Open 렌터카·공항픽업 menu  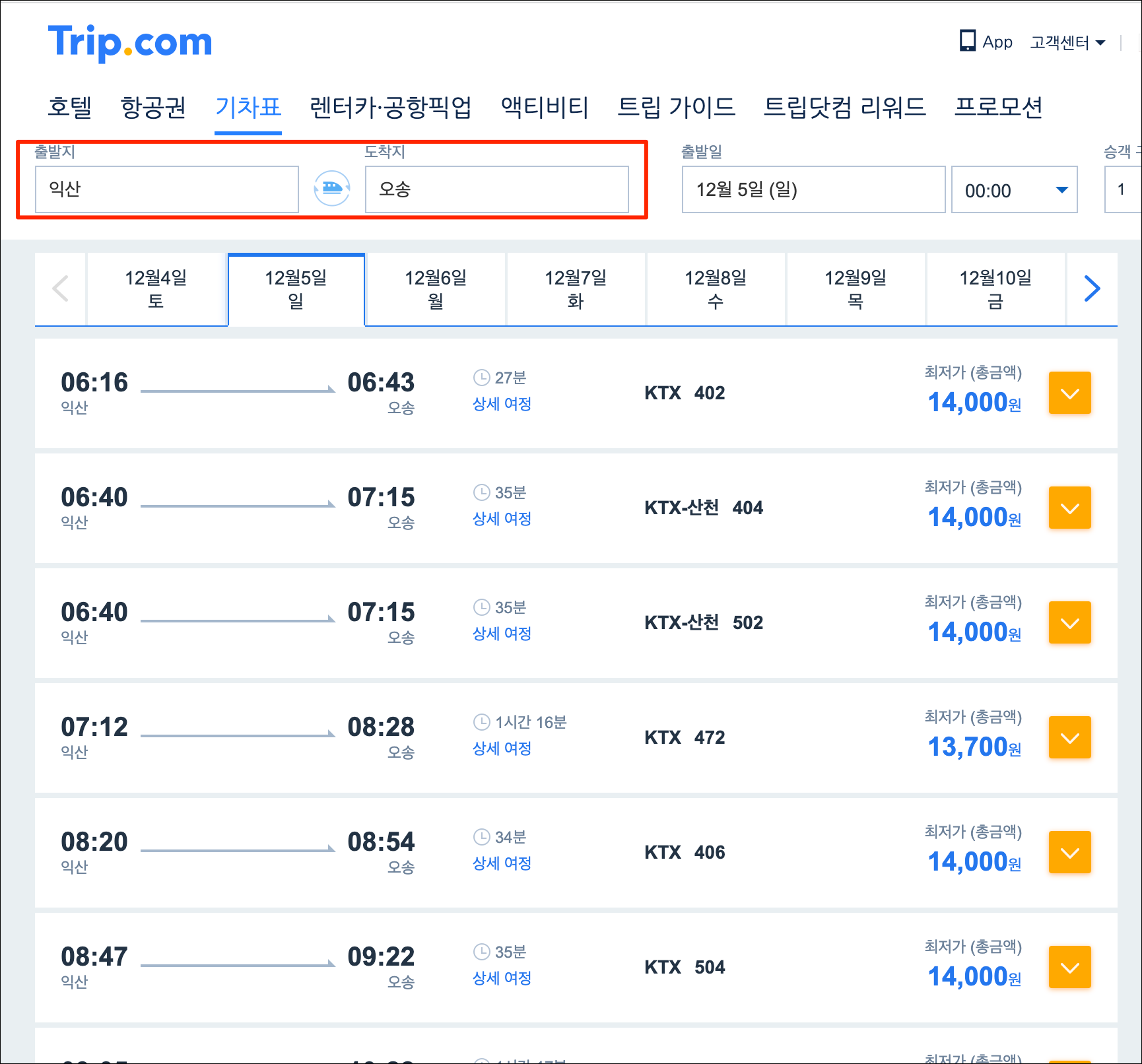tap(391, 107)
